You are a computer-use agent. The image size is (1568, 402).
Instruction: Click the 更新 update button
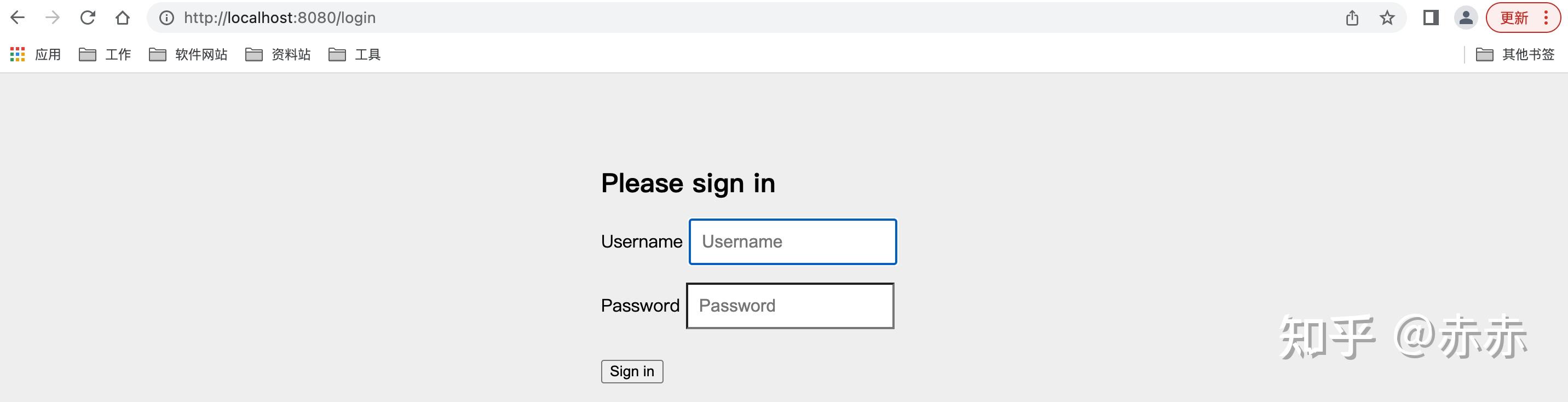coord(1514,18)
